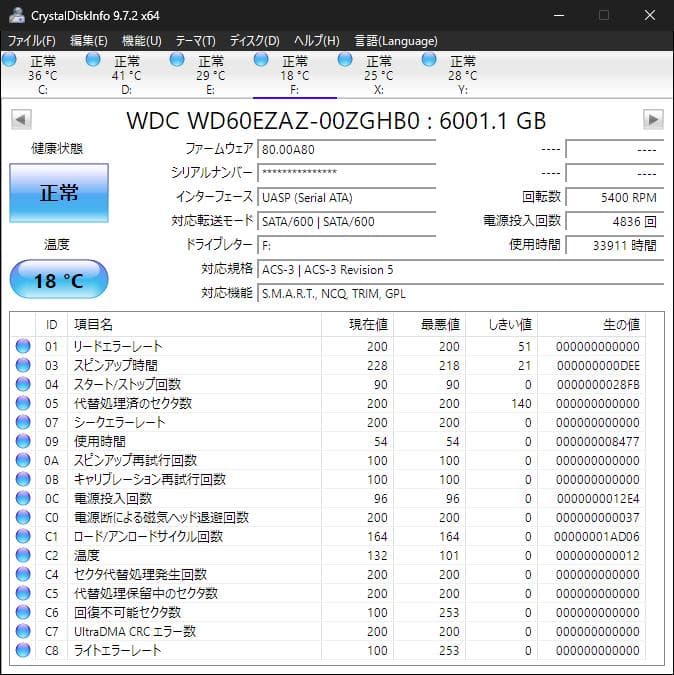This screenshot has height=675, width=674.
Task: Click status icon for 0B キャリブレーション再試行回数
Action: [23, 479]
